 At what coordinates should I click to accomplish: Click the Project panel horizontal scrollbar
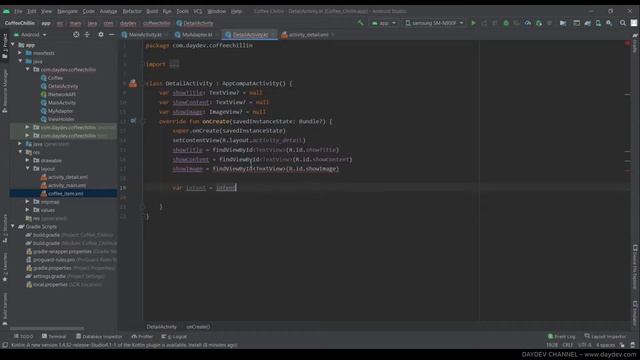click(47, 328)
